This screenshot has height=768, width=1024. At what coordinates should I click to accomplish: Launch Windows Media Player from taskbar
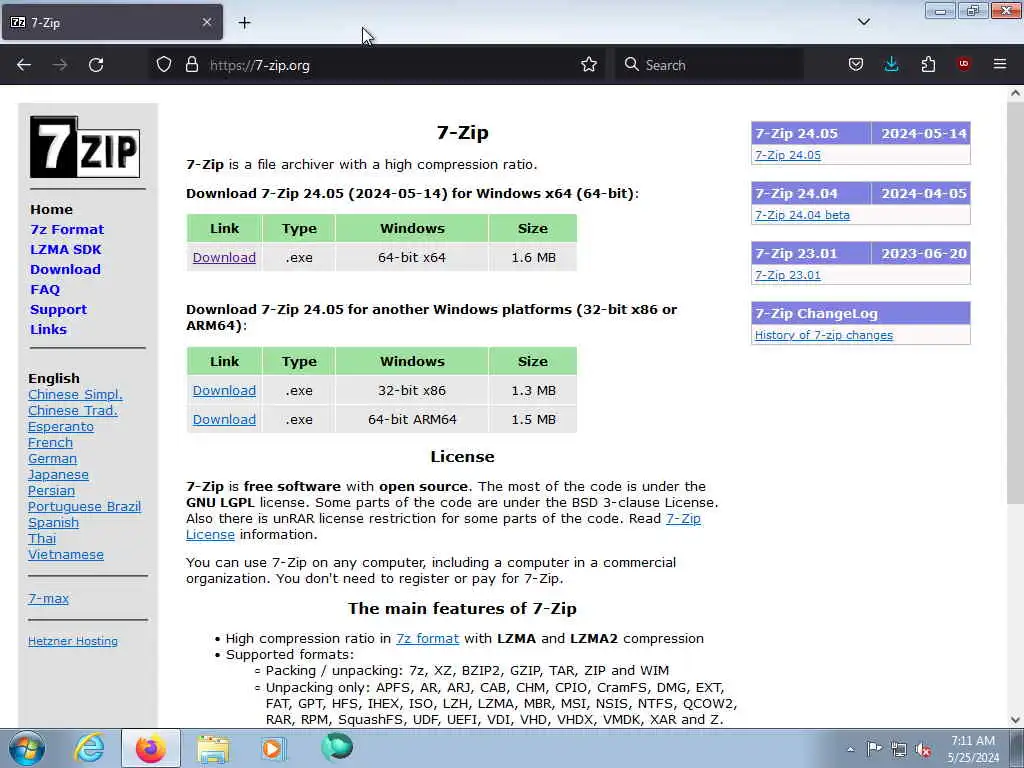pyautogui.click(x=274, y=748)
